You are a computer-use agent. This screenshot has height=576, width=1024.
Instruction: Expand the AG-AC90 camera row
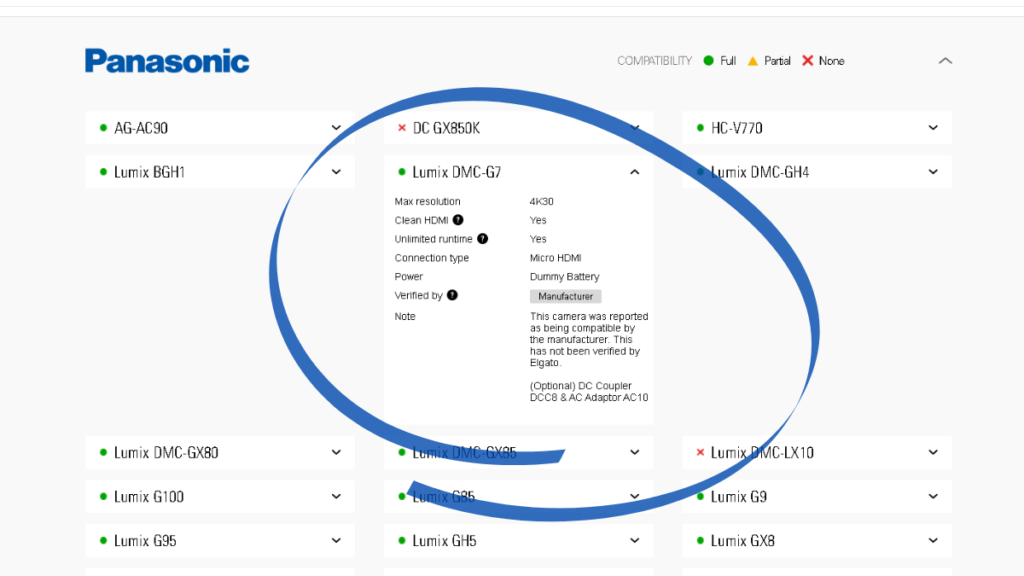219,128
